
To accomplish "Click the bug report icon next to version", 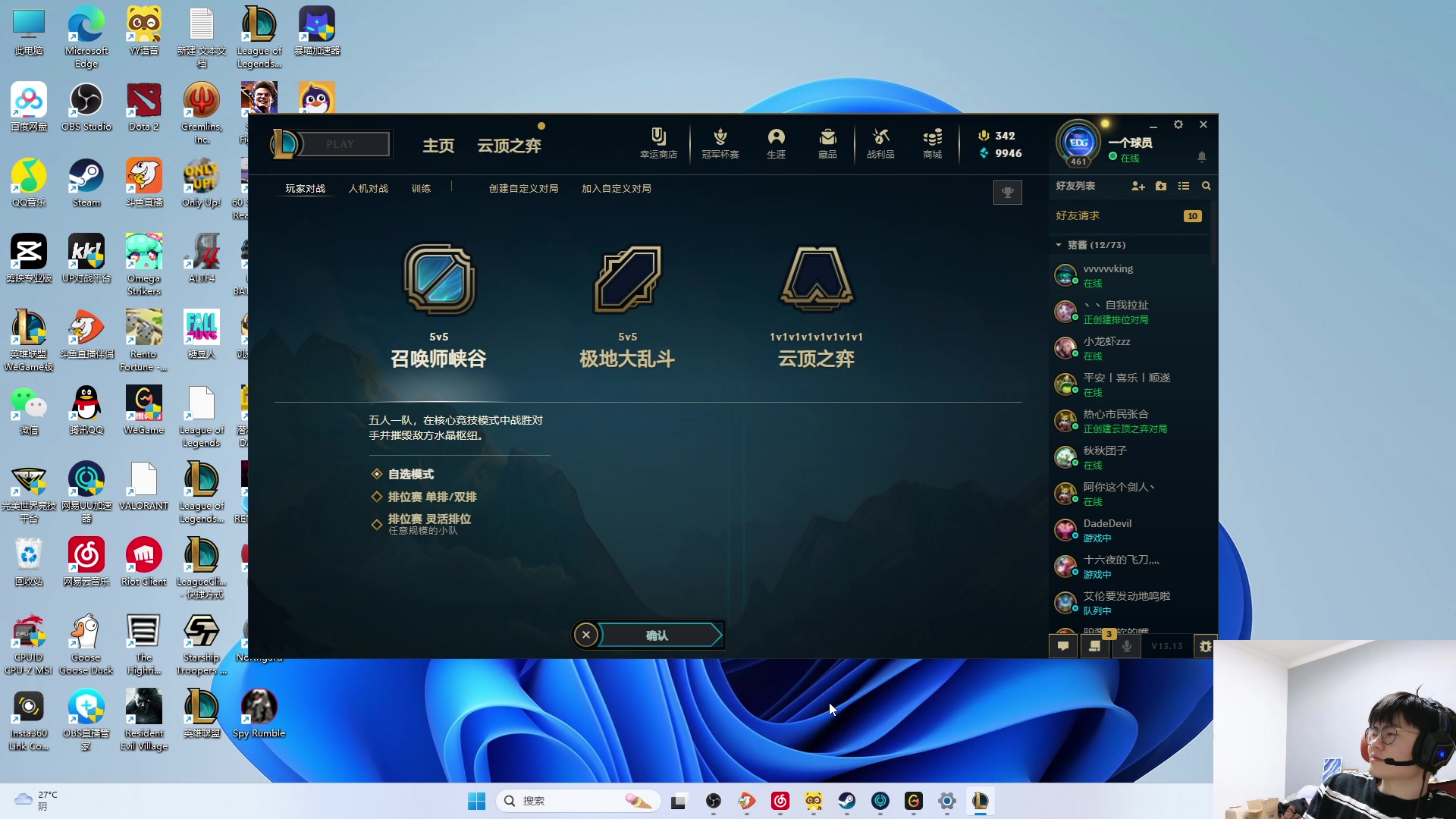I will click(1206, 646).
